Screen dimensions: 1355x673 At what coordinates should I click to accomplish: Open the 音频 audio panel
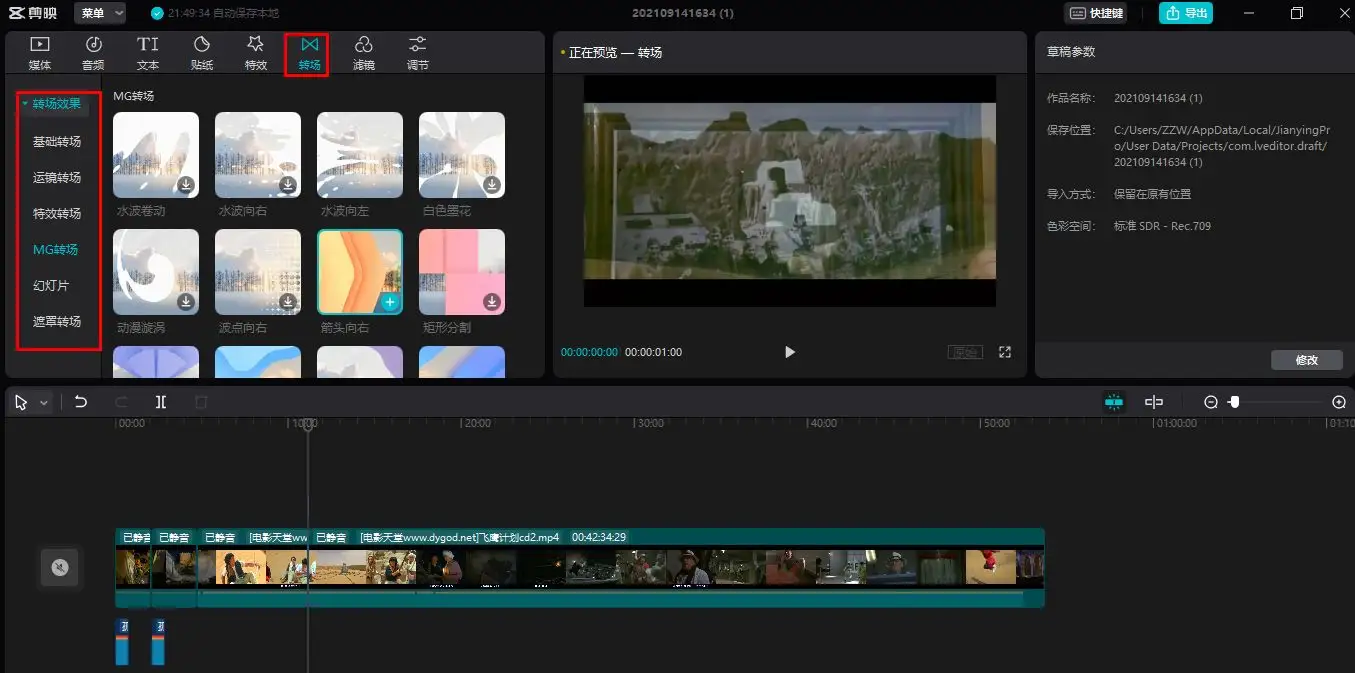click(x=93, y=52)
